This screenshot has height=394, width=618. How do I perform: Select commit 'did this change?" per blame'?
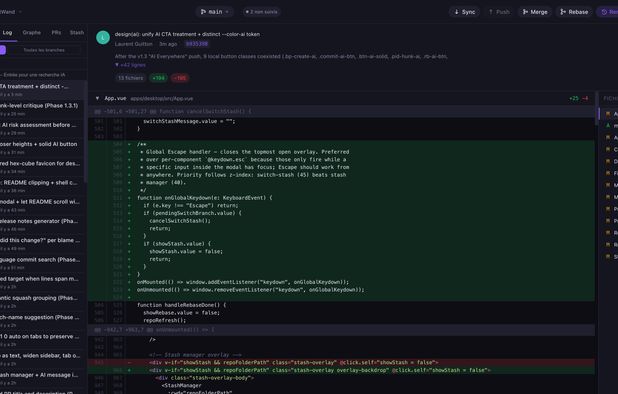43,244
